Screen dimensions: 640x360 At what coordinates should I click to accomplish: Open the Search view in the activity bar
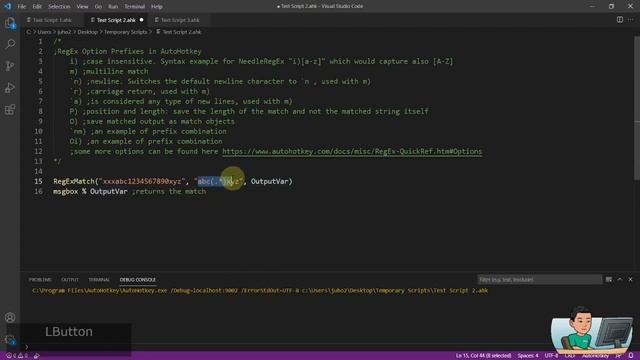pyautogui.click(x=10, y=44)
